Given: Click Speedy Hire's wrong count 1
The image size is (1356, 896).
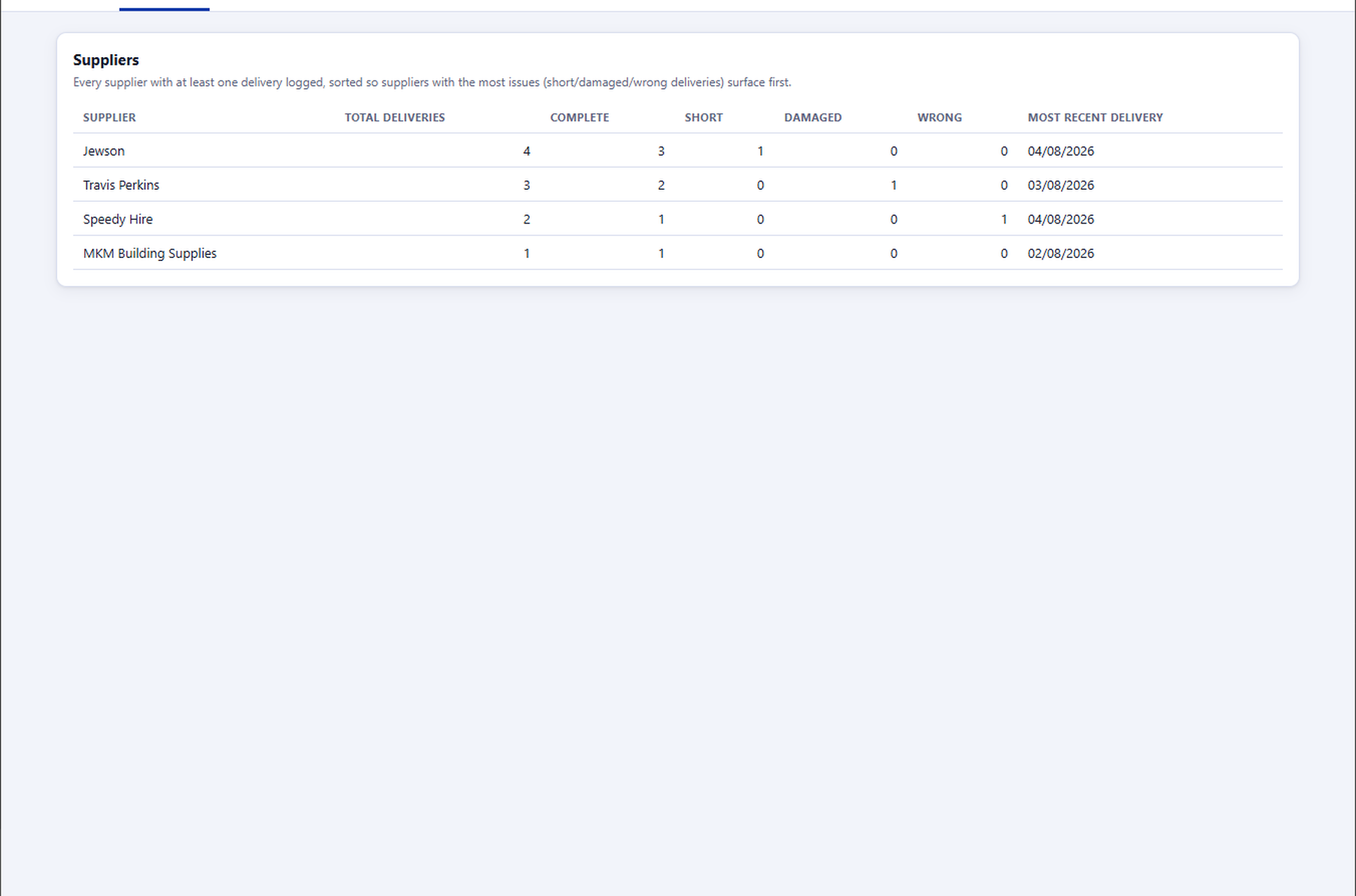Looking at the screenshot, I should pos(1004,220).
